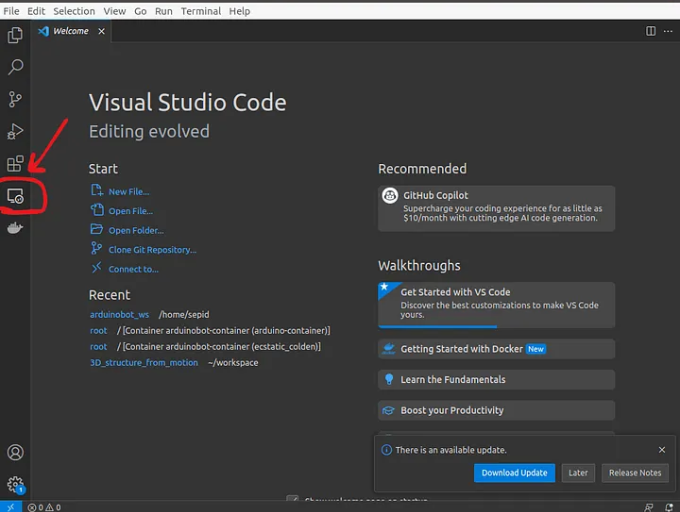Click the Download Update button
Image resolution: width=680 pixels, height=512 pixels.
click(514, 473)
